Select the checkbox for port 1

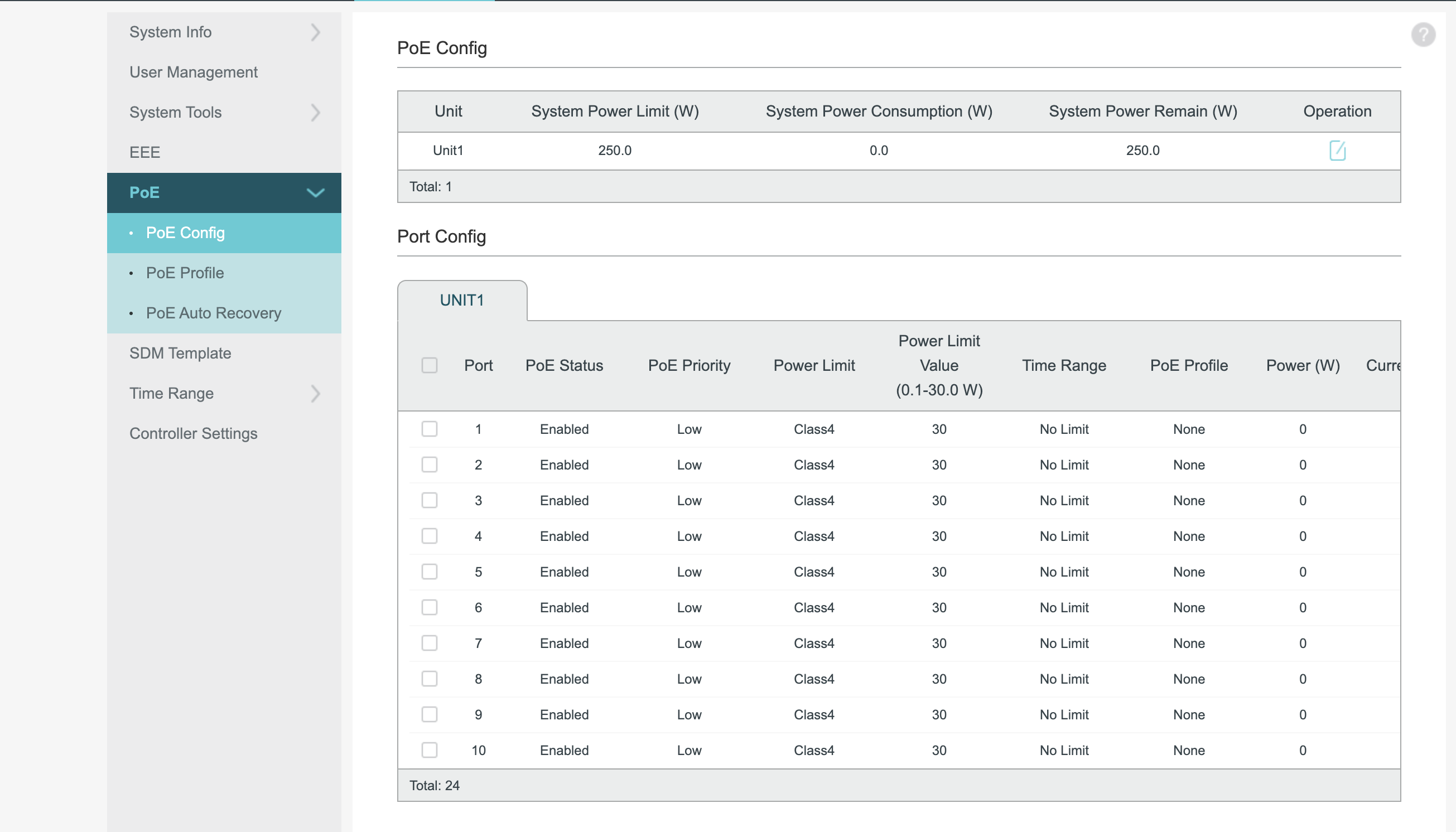click(430, 429)
